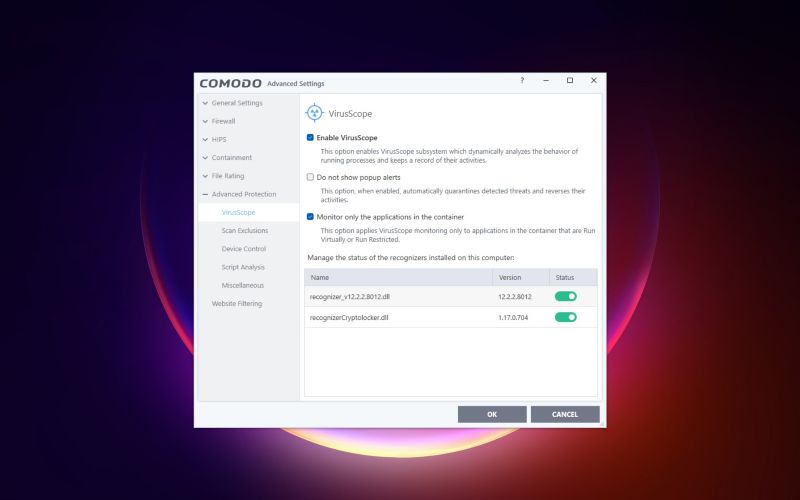This screenshot has width=800, height=500.
Task: Click the General Settings label
Action: pos(237,103)
